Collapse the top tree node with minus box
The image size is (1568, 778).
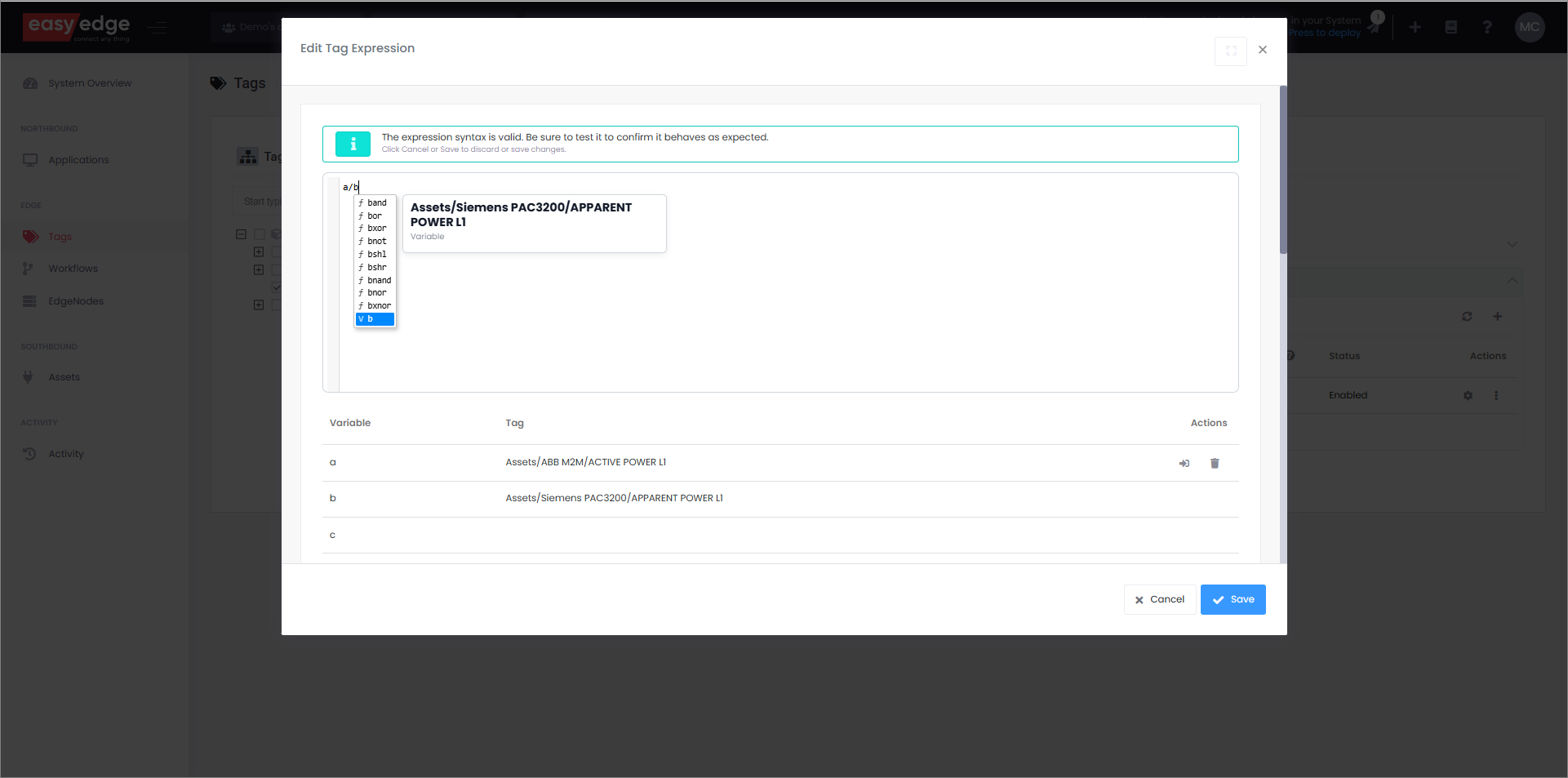click(x=241, y=234)
